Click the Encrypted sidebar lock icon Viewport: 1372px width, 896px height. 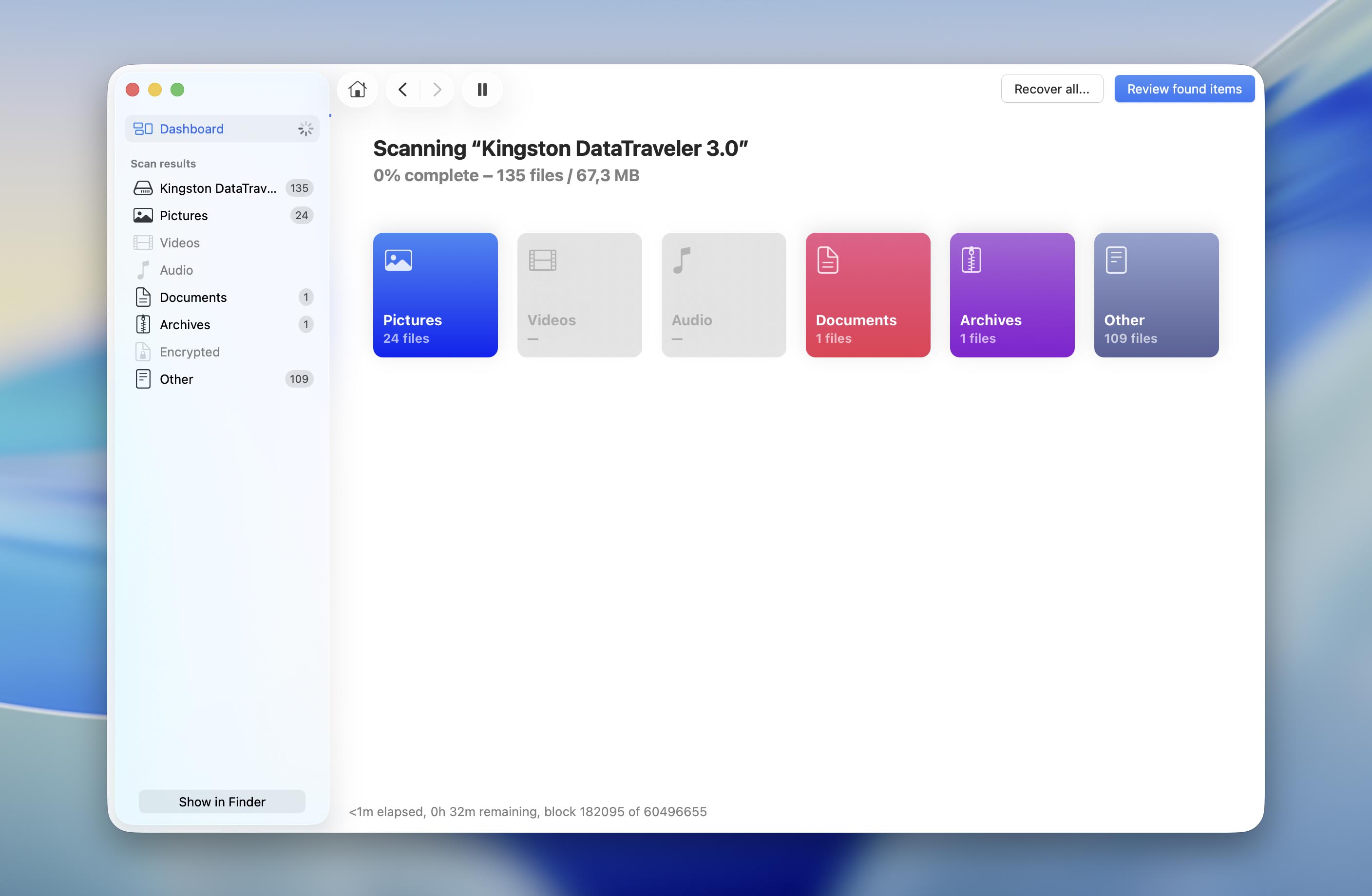tap(143, 352)
